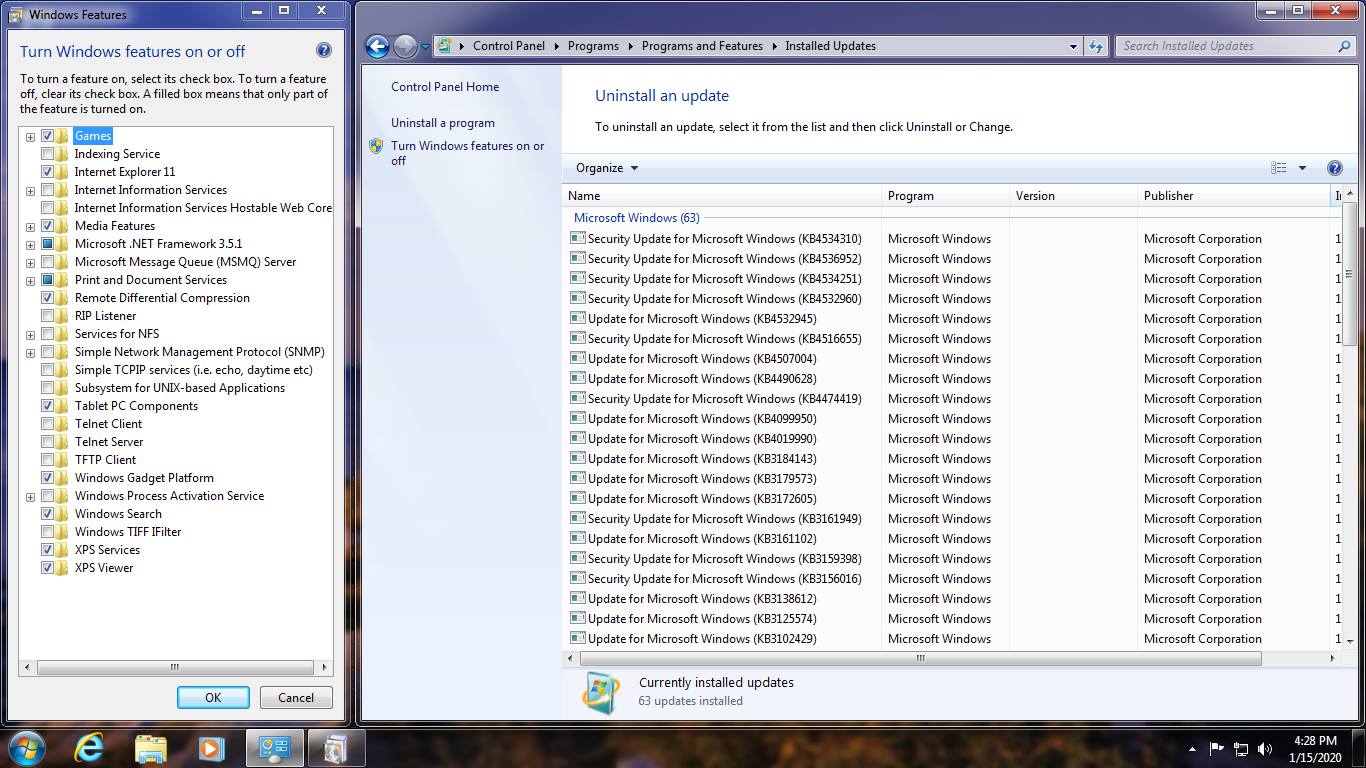
Task: Show hidden tray icons arrow
Action: (x=1192, y=749)
